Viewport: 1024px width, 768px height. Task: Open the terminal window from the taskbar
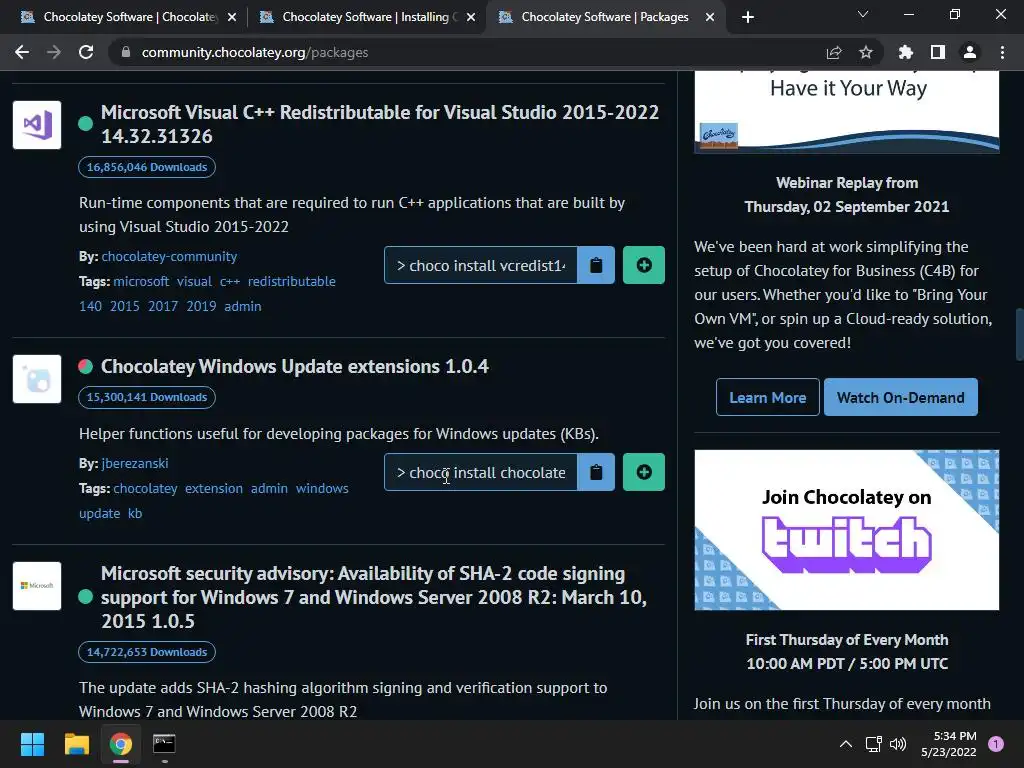164,744
